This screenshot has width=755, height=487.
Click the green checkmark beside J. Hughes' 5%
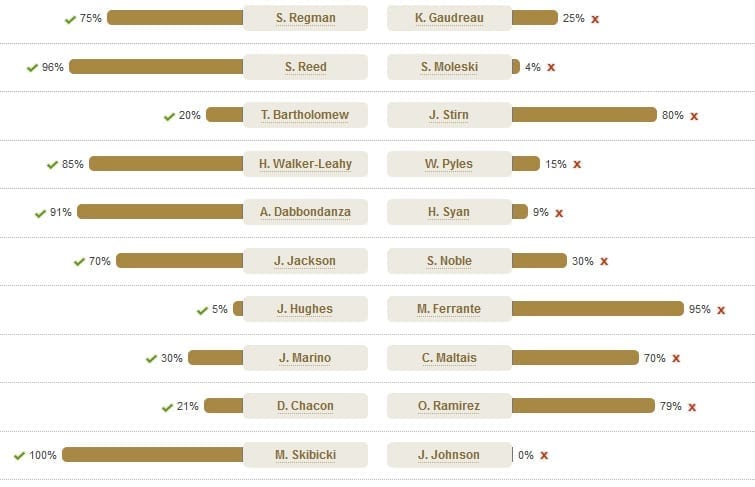[x=202, y=311]
